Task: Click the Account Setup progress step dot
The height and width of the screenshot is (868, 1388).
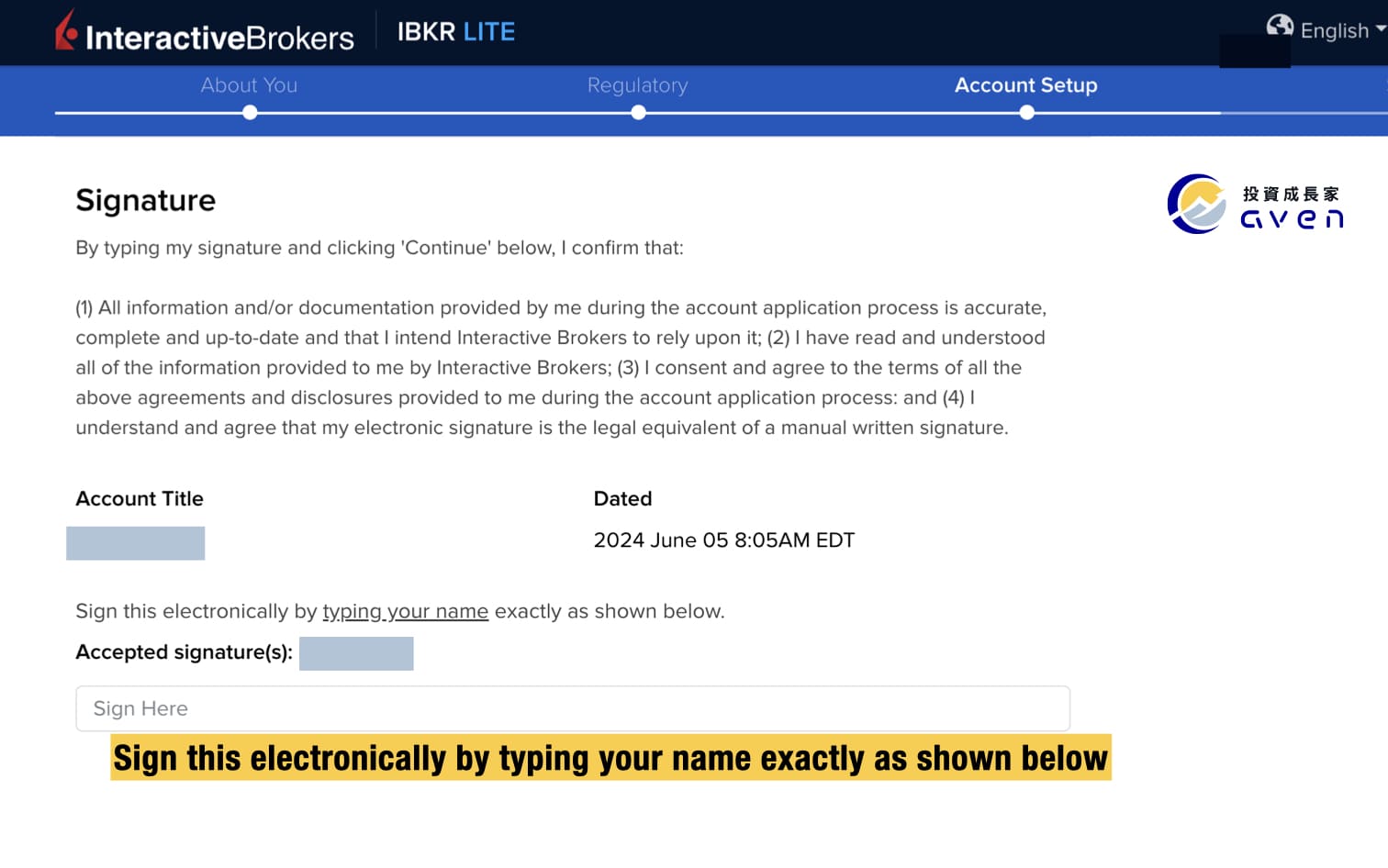Action: [x=1027, y=113]
